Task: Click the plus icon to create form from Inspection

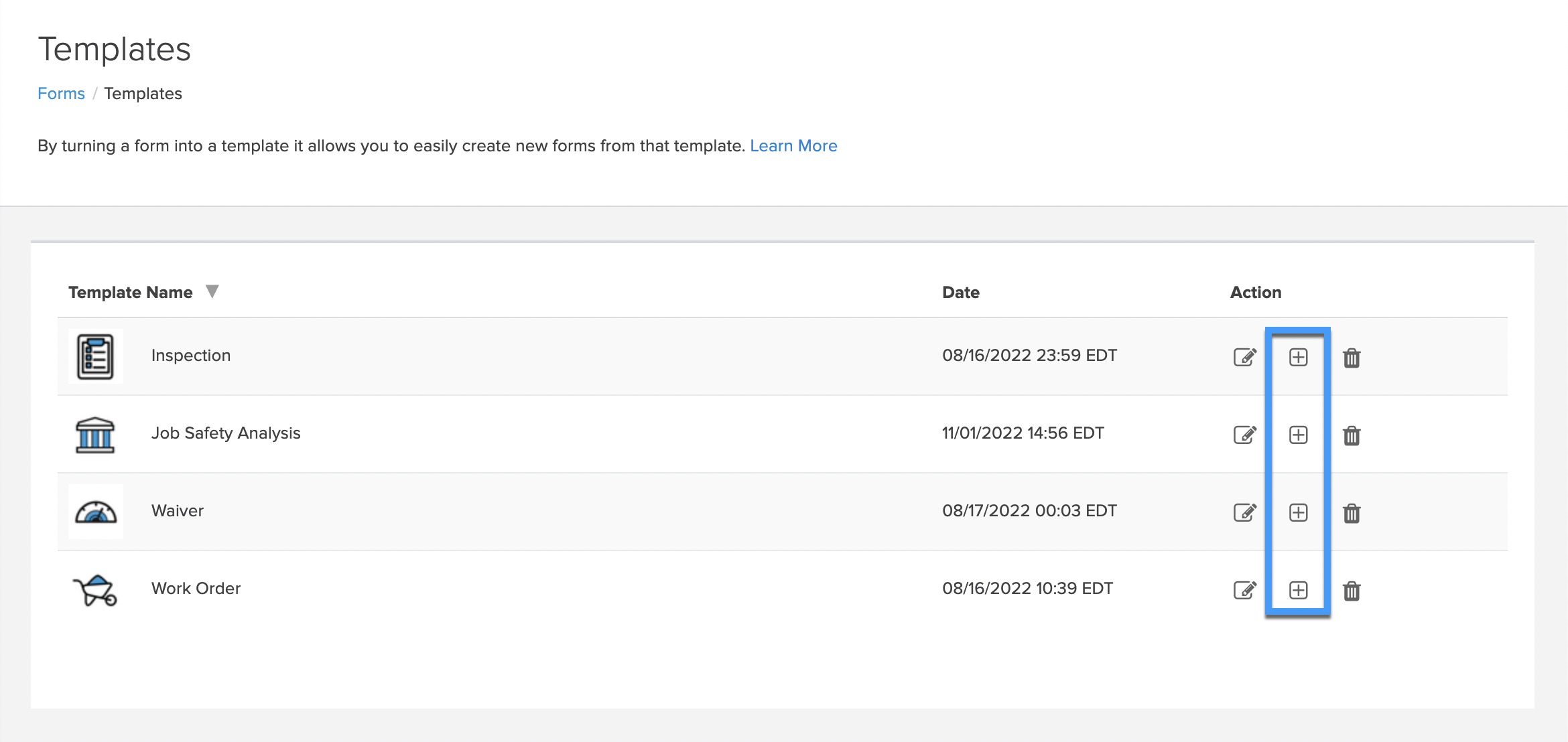Action: [1299, 357]
